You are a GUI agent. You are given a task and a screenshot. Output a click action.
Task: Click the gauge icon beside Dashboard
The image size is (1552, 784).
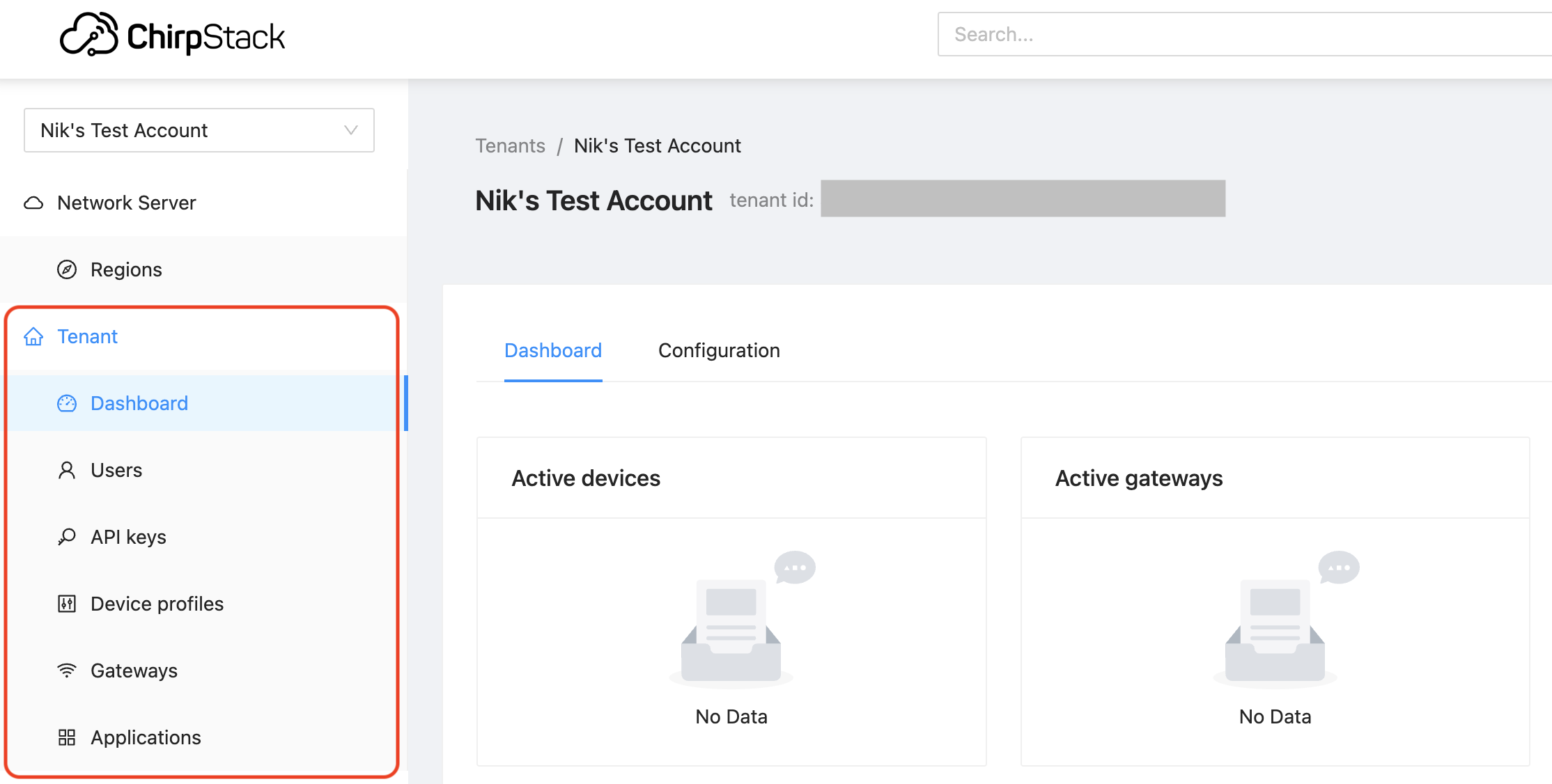pyautogui.click(x=67, y=404)
